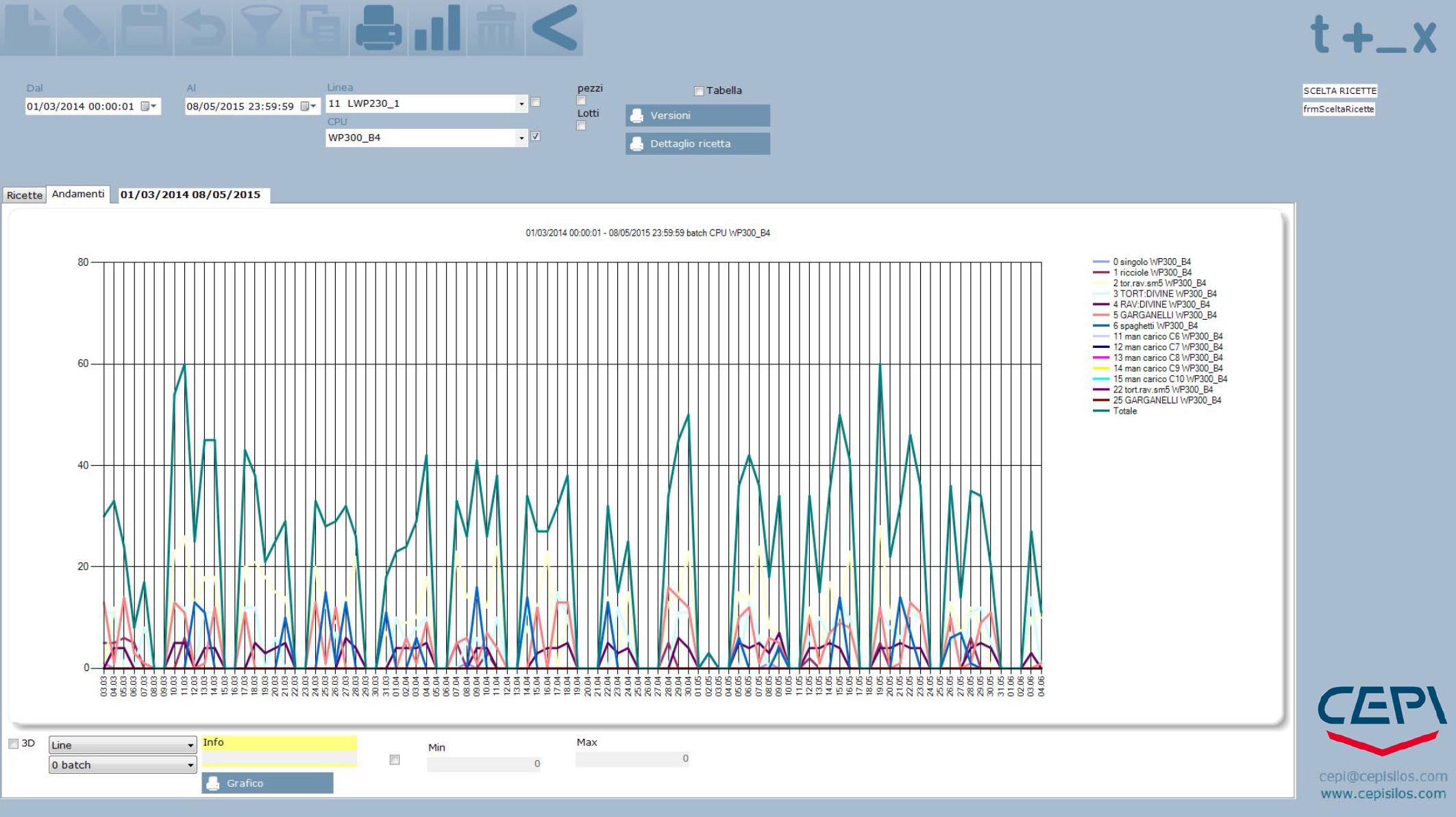The height and width of the screenshot is (817, 1456).
Task: Toggle the 3D chart checkbox
Action: point(13,744)
